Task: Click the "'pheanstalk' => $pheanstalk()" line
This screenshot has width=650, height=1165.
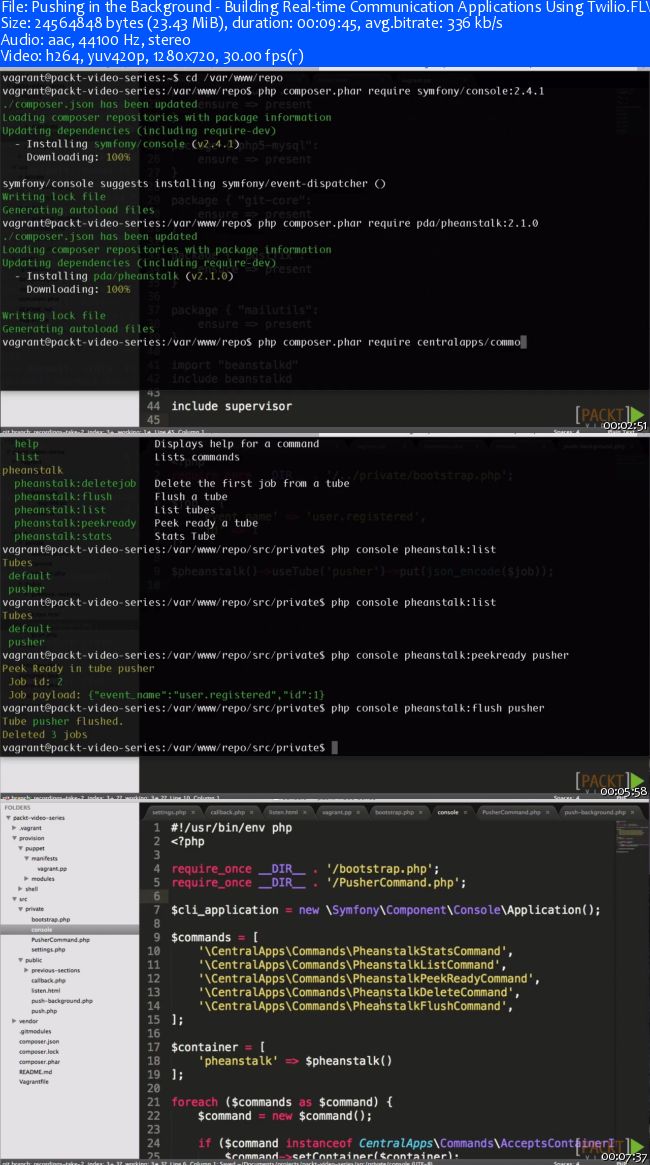Action: coord(295,1061)
